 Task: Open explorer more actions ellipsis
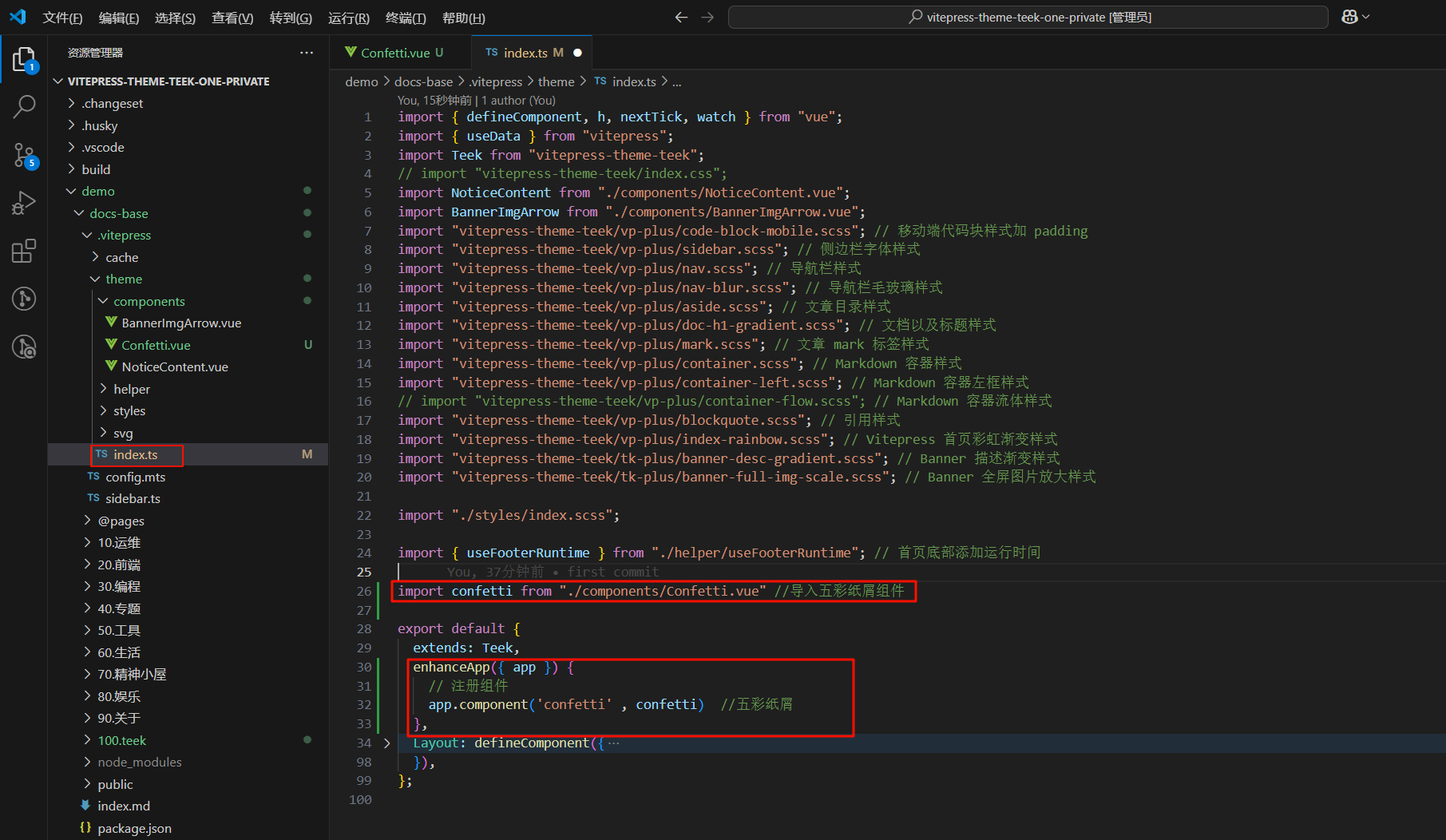point(307,53)
